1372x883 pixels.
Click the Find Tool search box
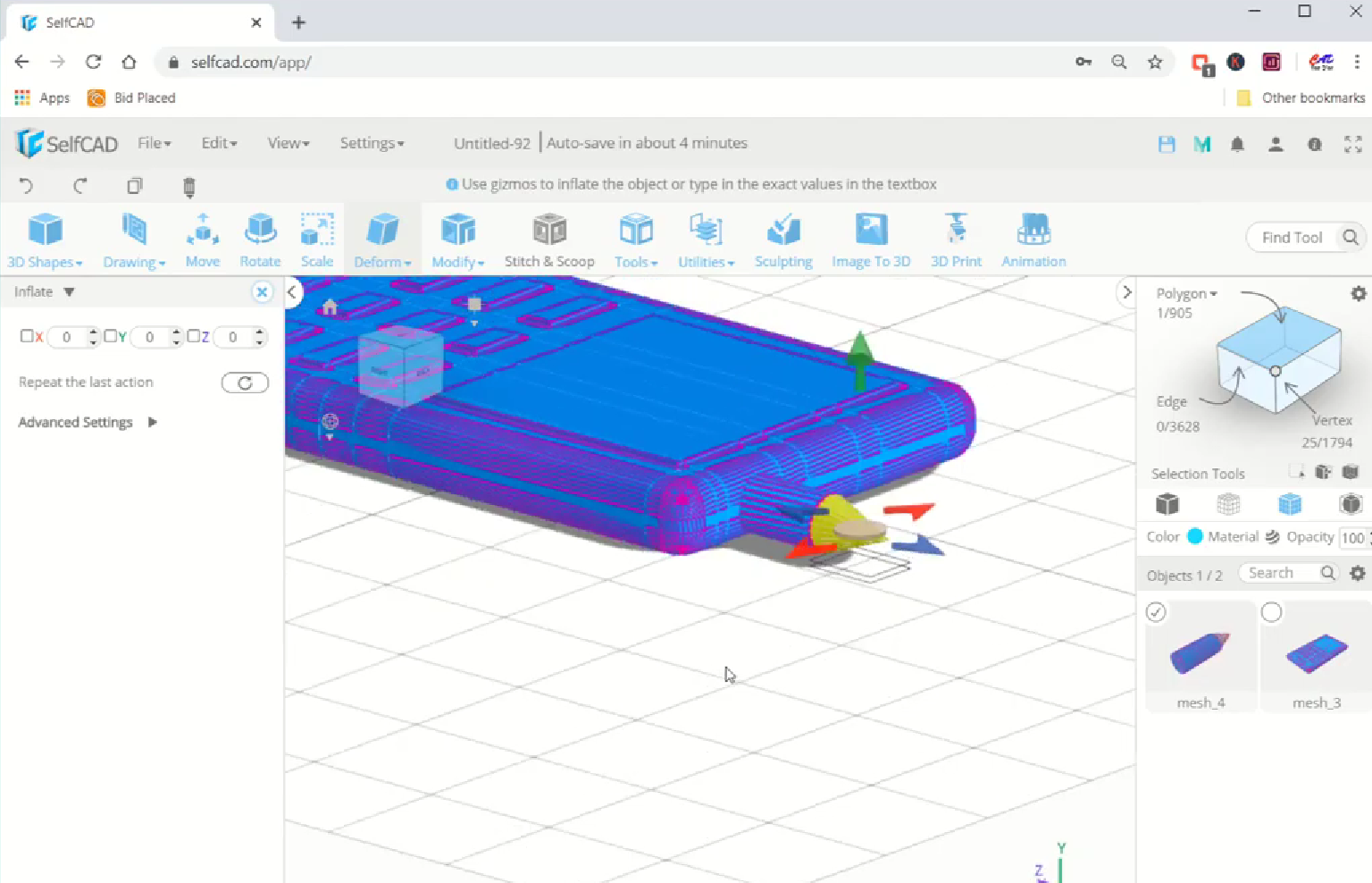click(1305, 237)
